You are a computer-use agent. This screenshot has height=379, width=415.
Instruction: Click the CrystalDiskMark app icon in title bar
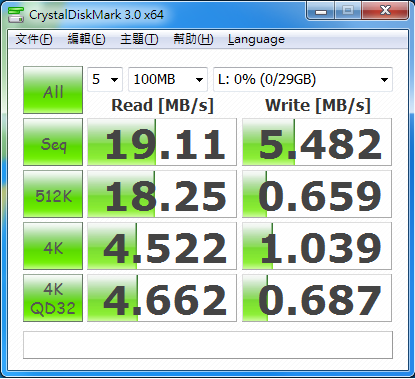pos(16,14)
